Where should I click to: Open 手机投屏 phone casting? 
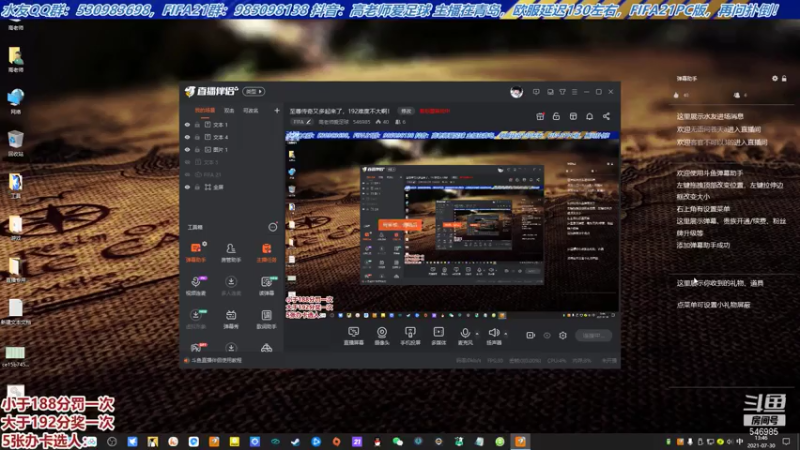[x=410, y=336]
